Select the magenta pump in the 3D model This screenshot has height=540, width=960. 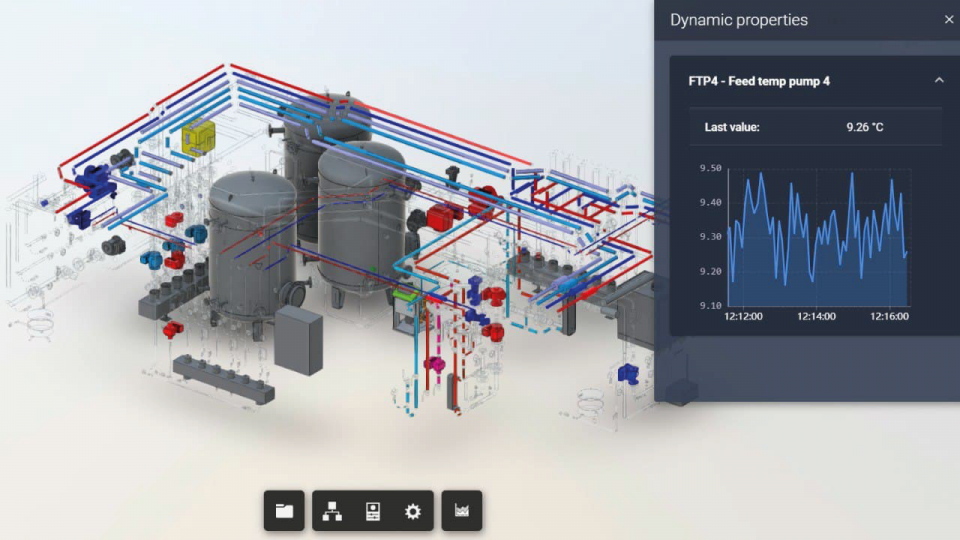point(435,364)
